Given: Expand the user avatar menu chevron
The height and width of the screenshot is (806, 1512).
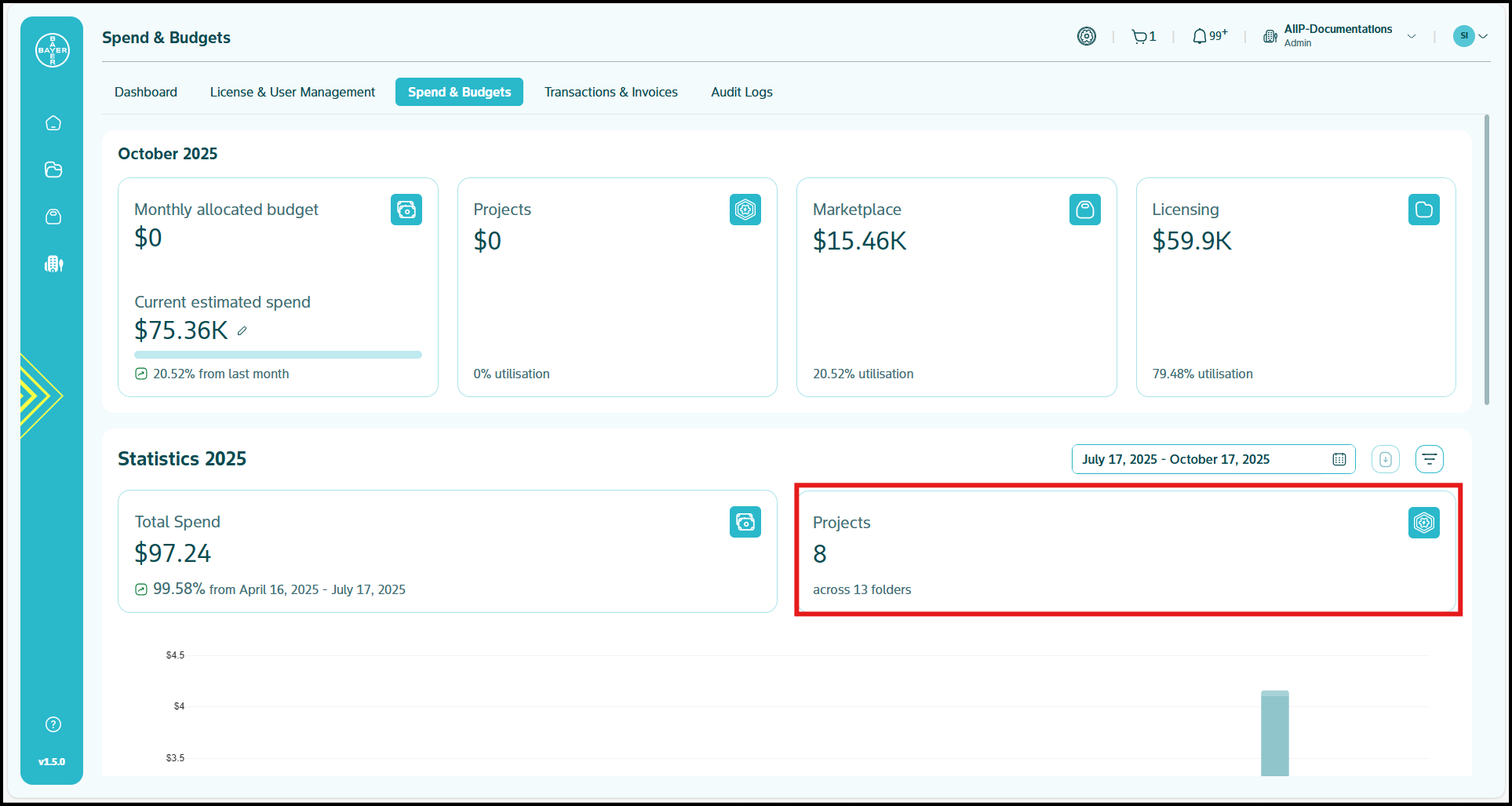Looking at the screenshot, I should 1483,37.
